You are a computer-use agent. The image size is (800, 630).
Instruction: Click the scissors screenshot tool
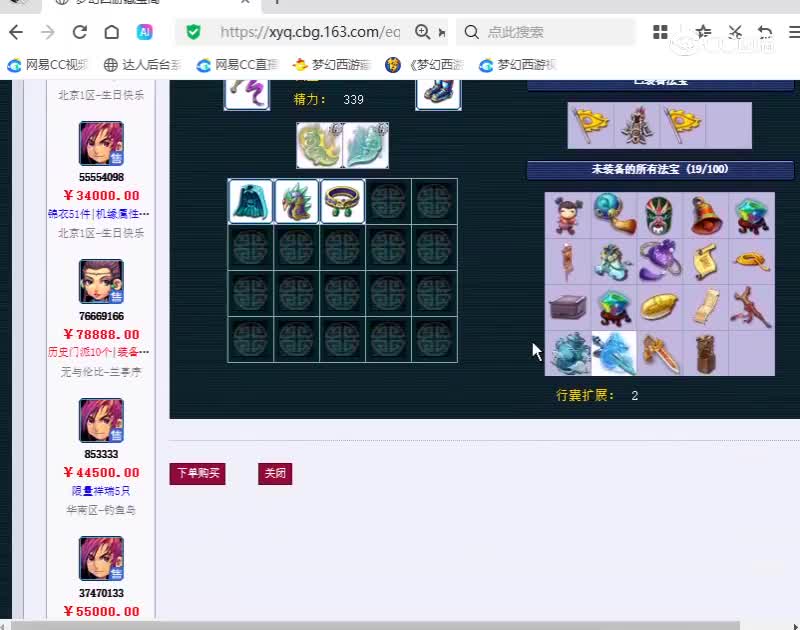coord(735,32)
